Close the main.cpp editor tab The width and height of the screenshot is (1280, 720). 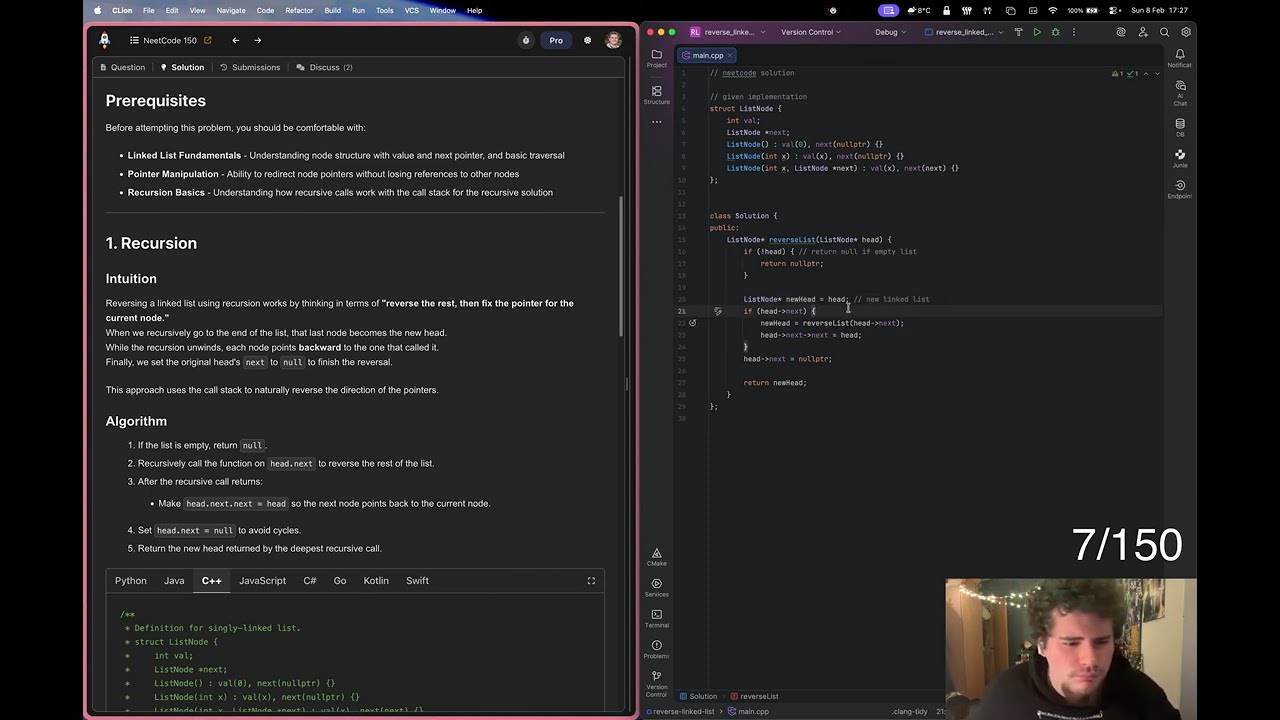coord(731,55)
